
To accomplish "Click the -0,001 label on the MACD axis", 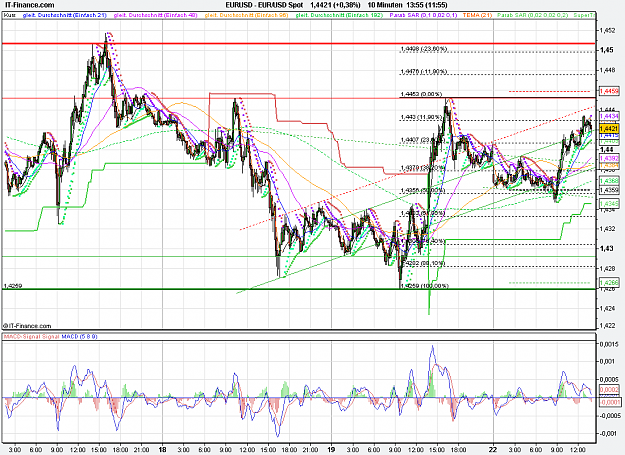I will pos(609,433).
